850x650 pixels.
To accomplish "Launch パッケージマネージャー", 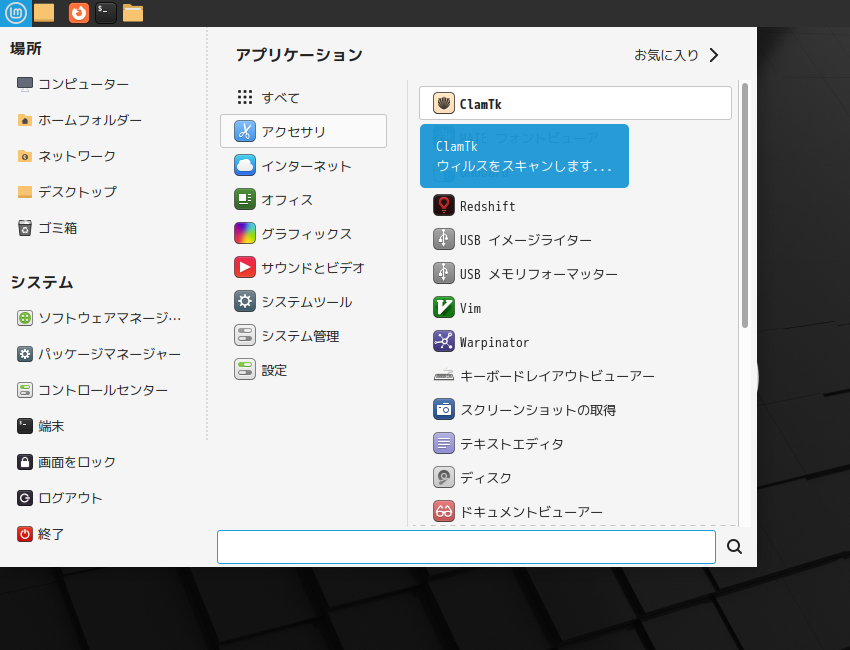I will pyautogui.click(x=99, y=354).
